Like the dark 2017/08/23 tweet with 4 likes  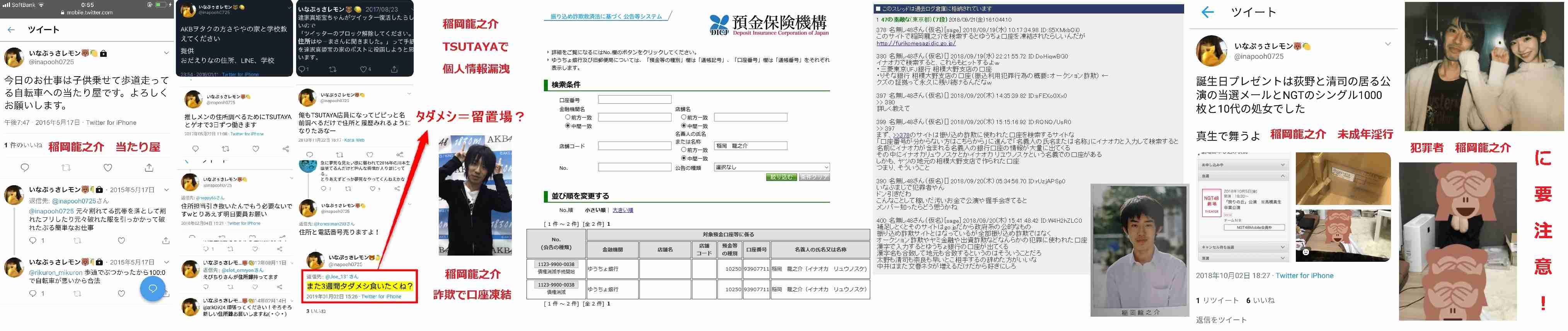click(363, 69)
